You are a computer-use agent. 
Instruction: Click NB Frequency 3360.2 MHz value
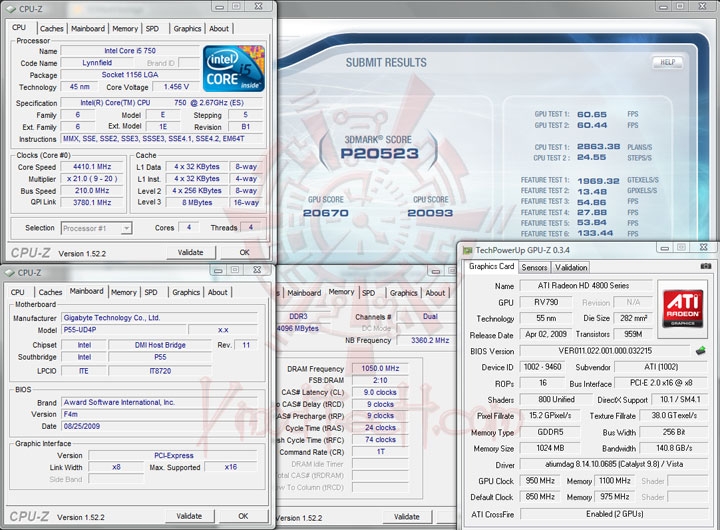tap(427, 340)
